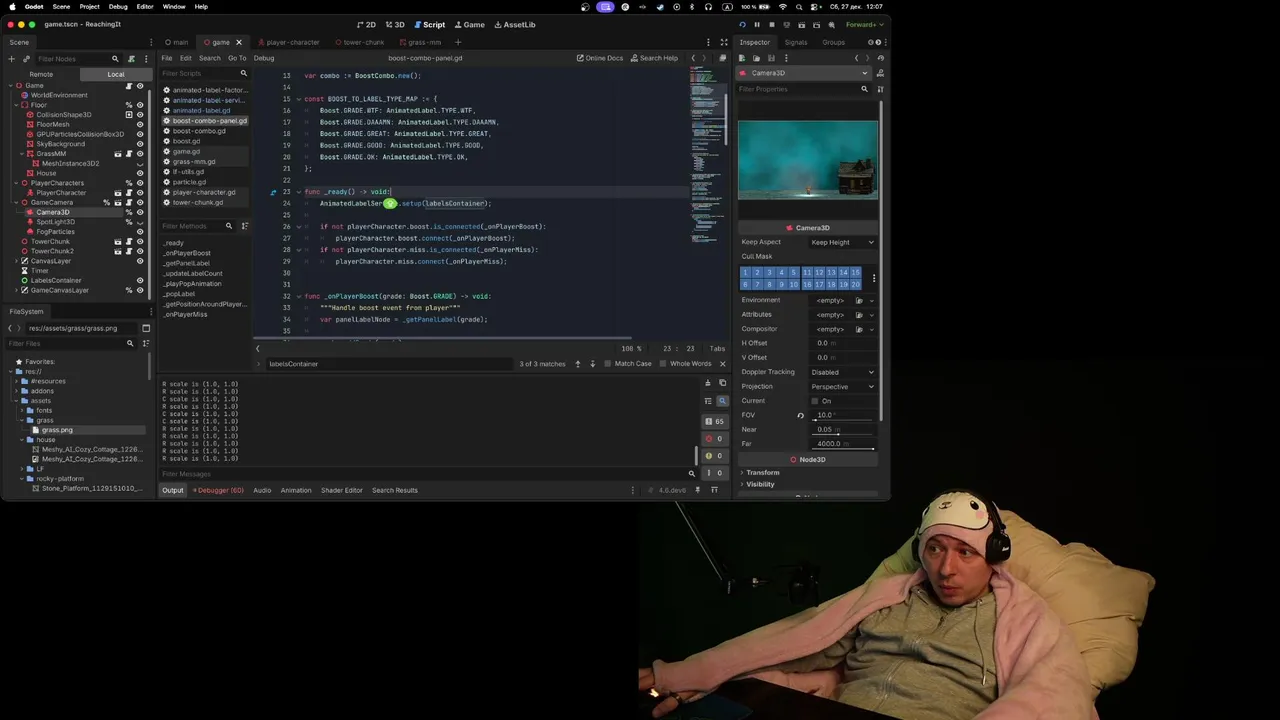Pause the running project
The width and height of the screenshot is (1280, 720).
point(757,24)
